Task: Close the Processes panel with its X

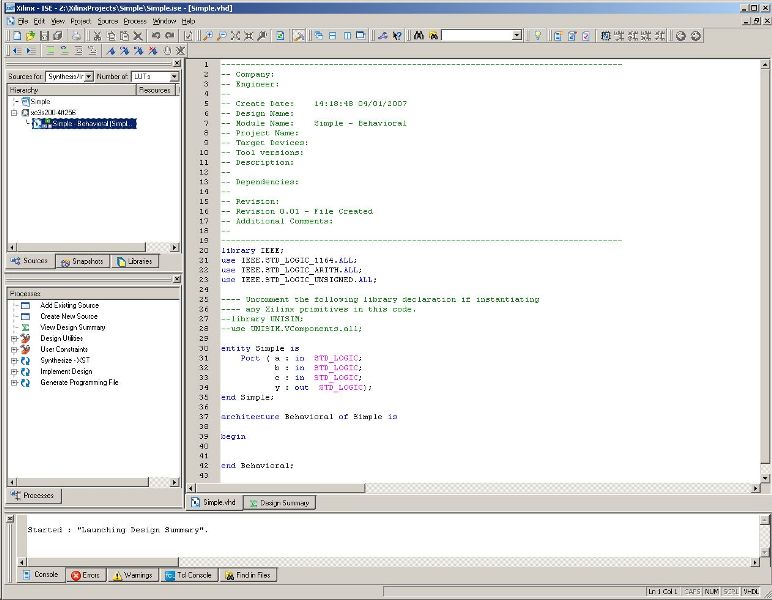Action: (177, 279)
